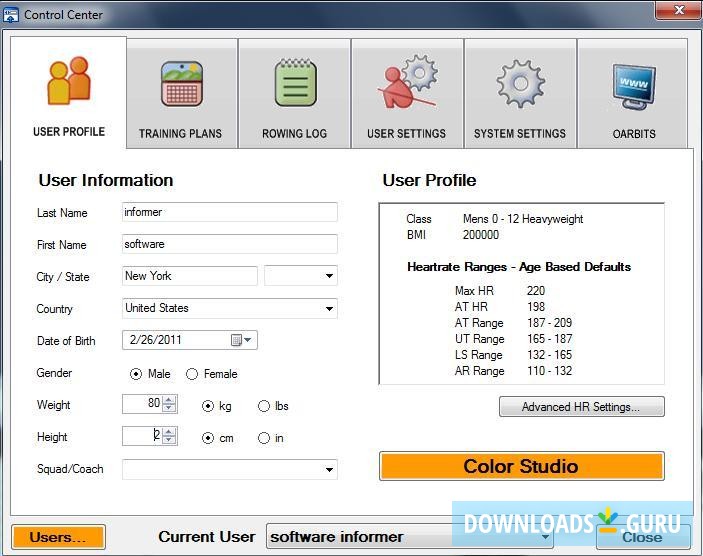Open the Rowing Log notepad icon

tap(295, 84)
